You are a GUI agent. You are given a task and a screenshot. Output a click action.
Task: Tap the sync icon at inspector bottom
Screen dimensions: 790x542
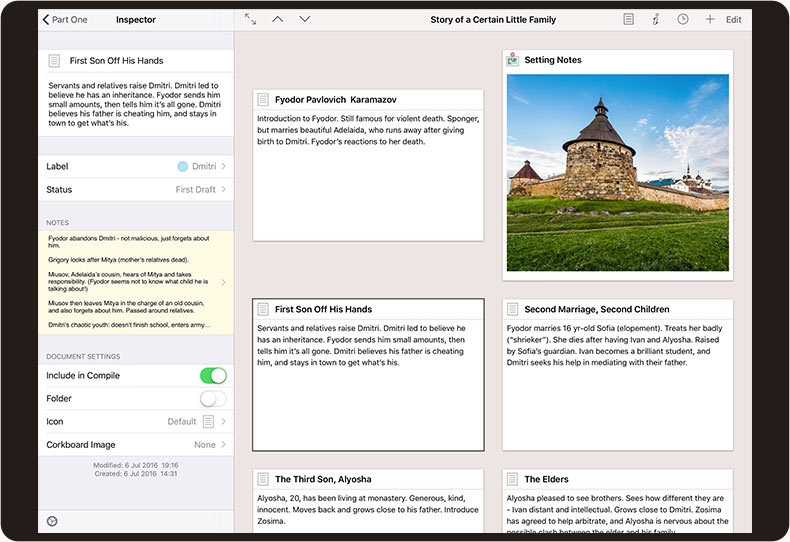[x=52, y=520]
